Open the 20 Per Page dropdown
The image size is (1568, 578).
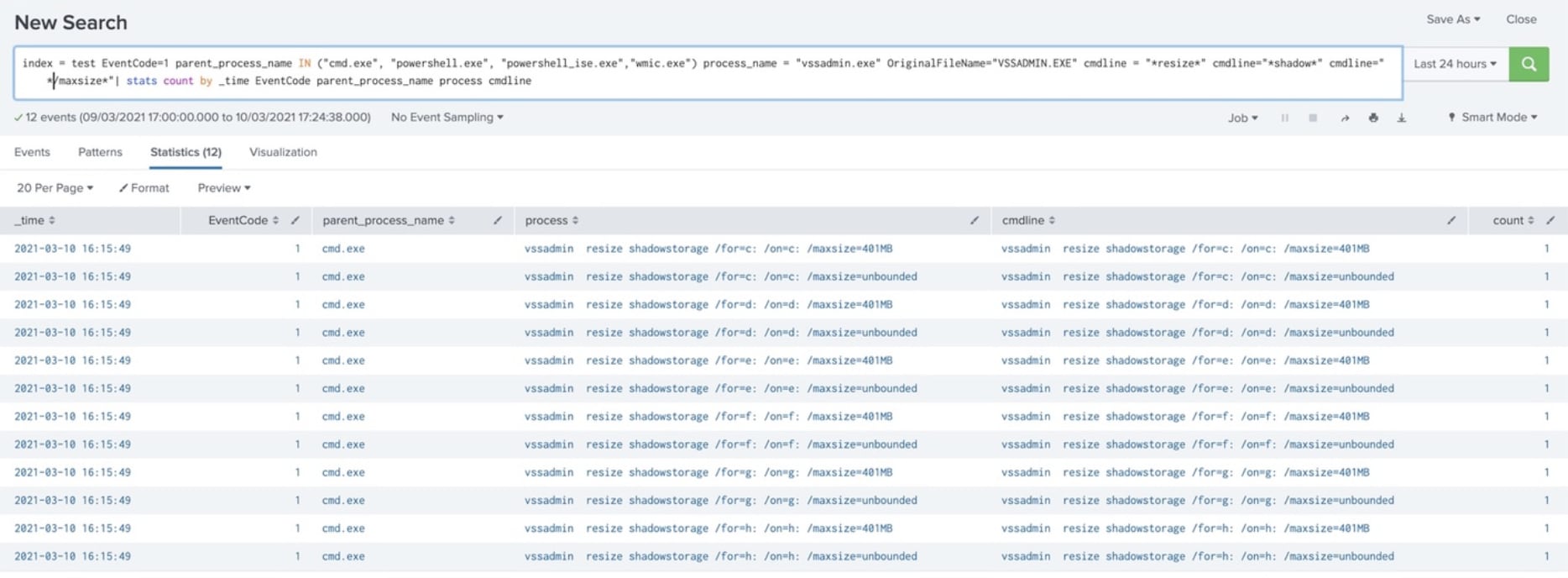pyautogui.click(x=55, y=188)
